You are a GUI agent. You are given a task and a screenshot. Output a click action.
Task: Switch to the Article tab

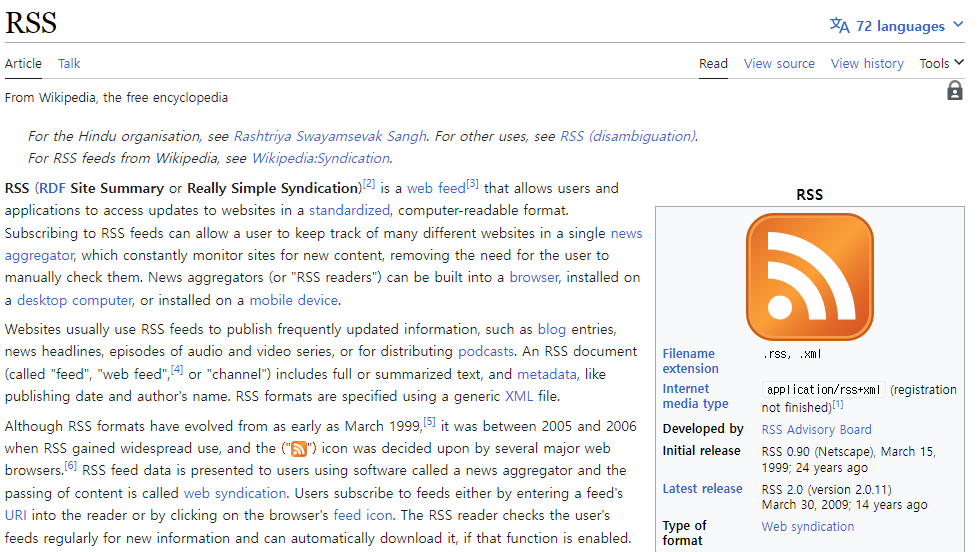click(x=23, y=64)
